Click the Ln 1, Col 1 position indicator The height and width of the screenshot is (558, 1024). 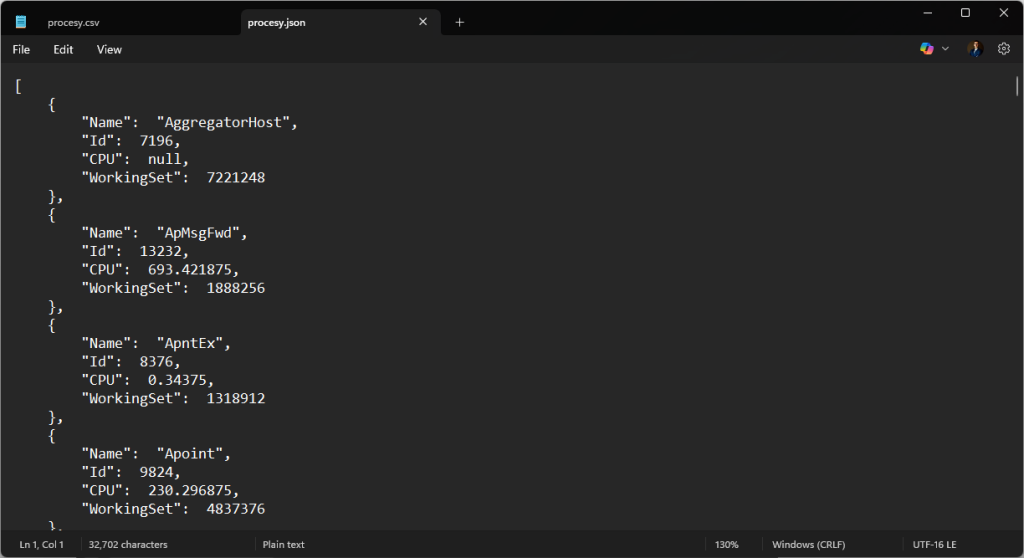point(41,545)
